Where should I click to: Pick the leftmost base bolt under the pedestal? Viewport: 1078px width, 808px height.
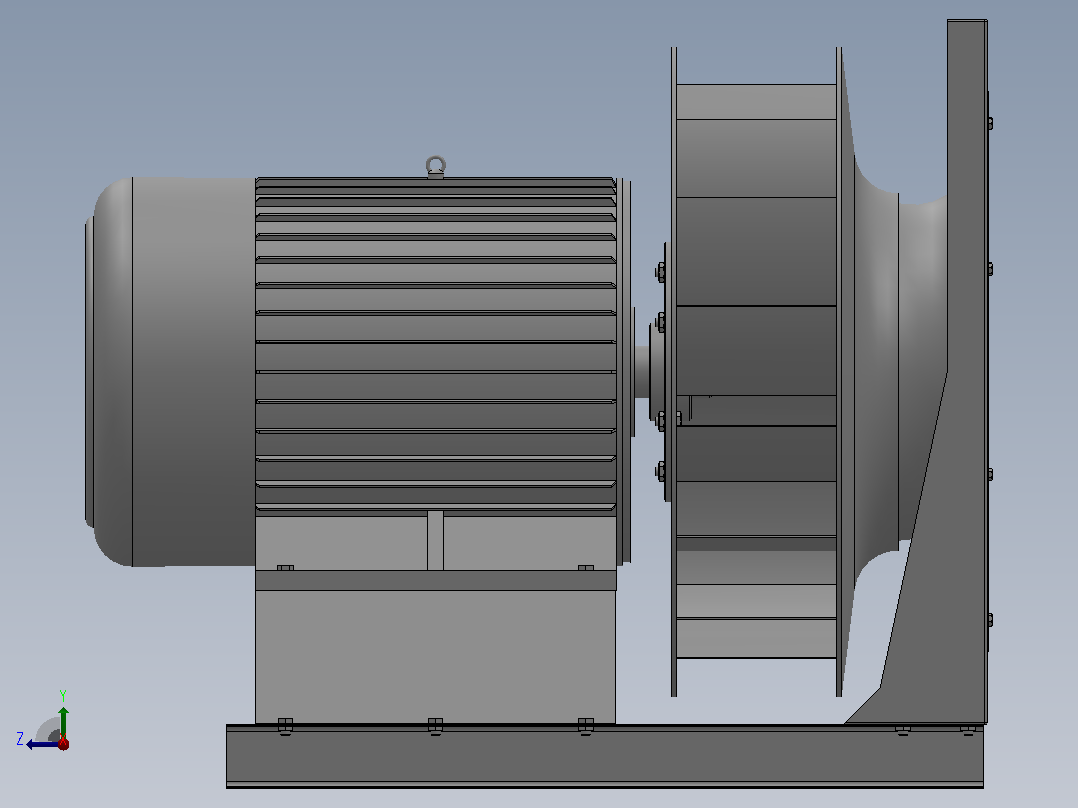click(x=285, y=726)
